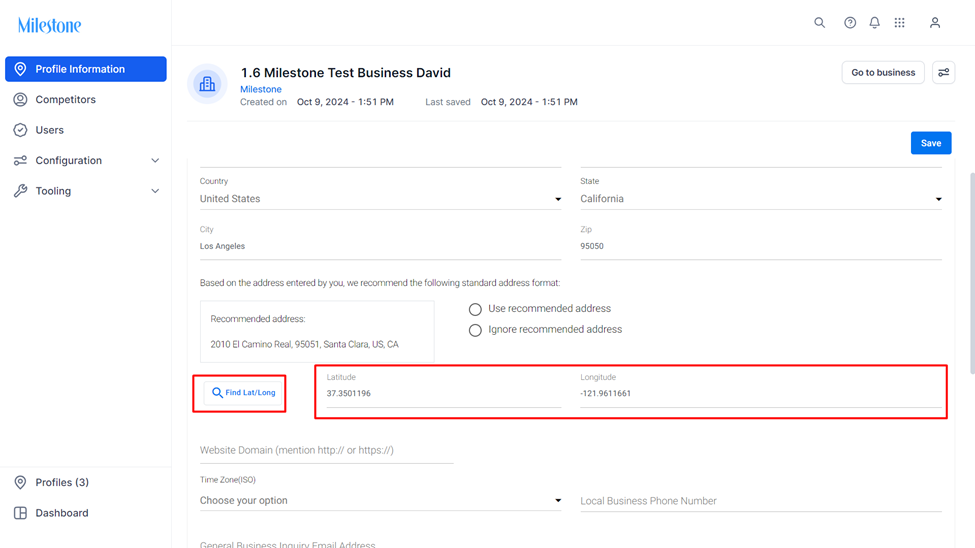Open the notifications bell icon
Screen dimensions: 975x548
point(874,23)
